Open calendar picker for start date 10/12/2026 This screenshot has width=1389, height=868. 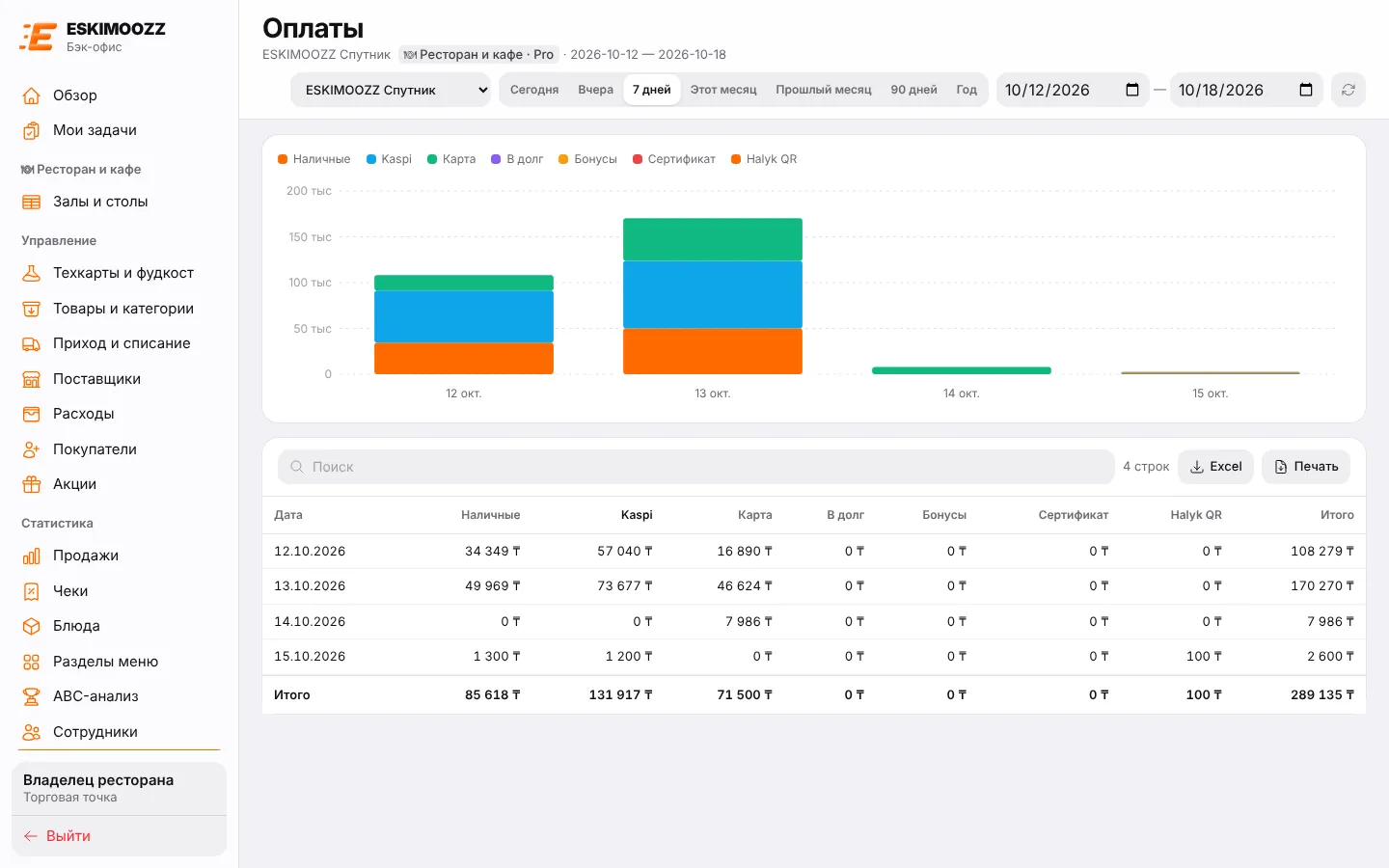point(1132,90)
